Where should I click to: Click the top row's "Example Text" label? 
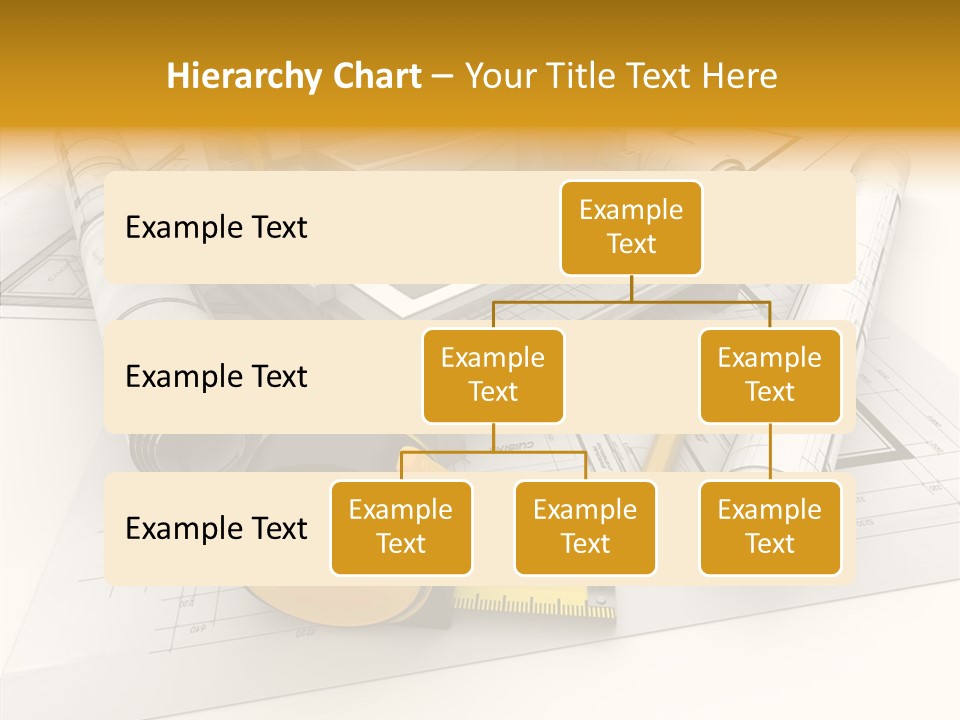[x=216, y=228]
